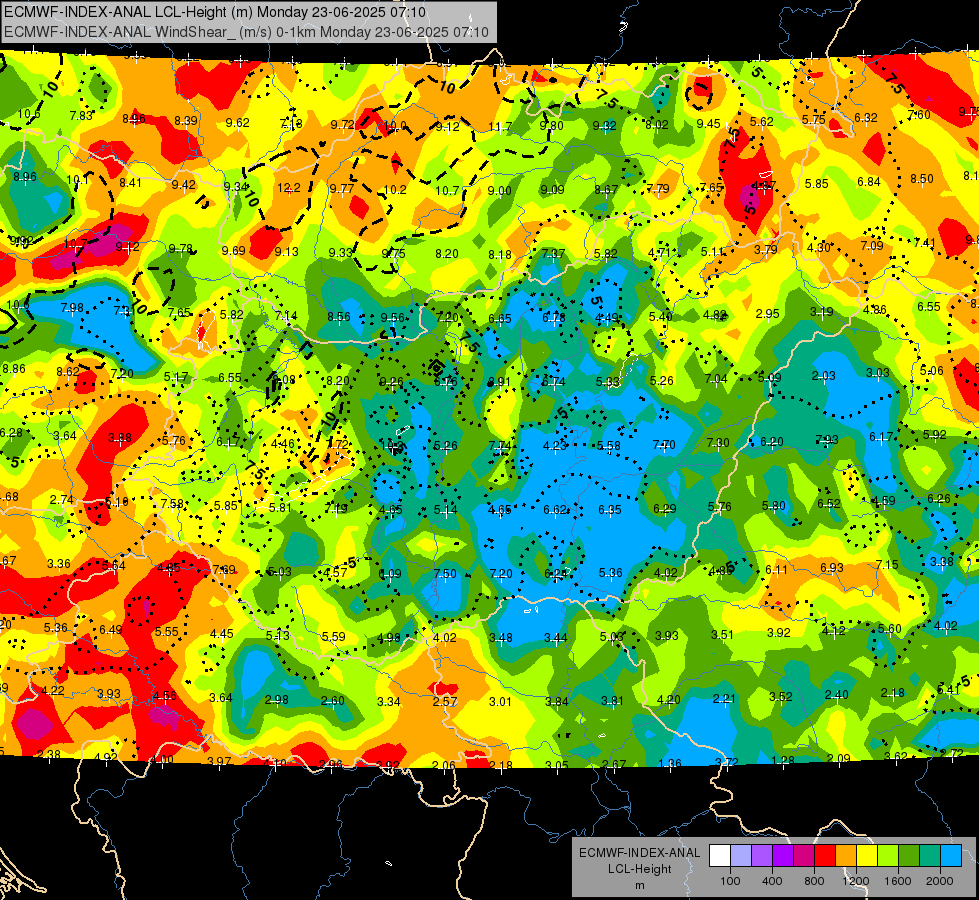This screenshot has width=979, height=900.
Task: Click the ECMWF-INDEX-ANAL text in the legend box
Action: [639, 853]
